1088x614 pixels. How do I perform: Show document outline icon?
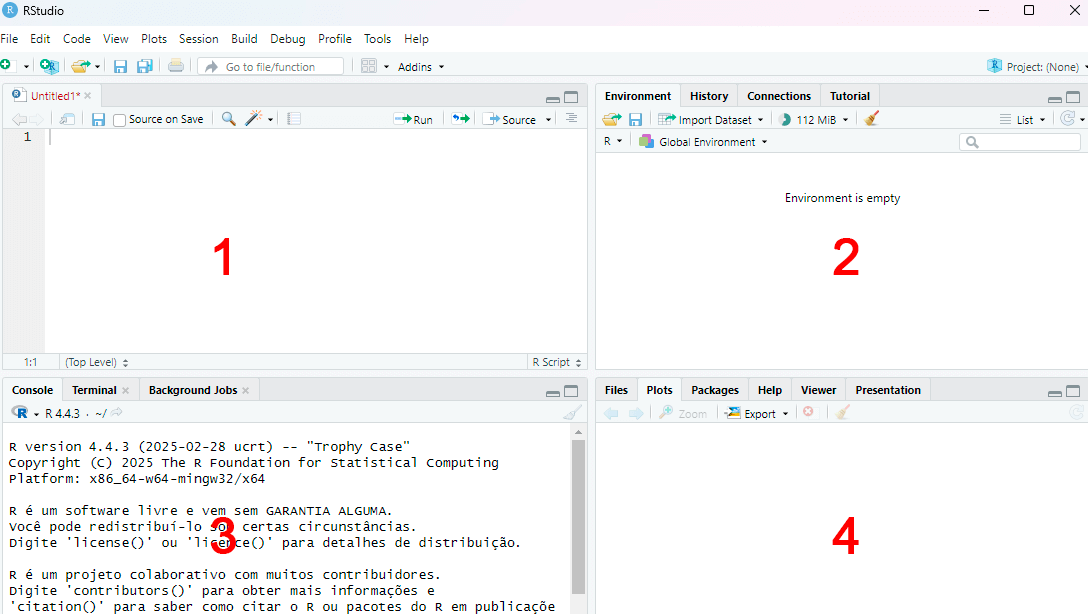(x=571, y=119)
